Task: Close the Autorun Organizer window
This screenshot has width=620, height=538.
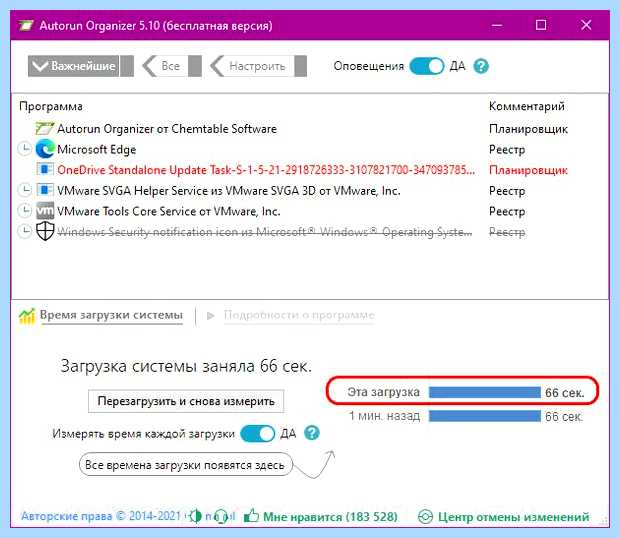Action: pos(586,25)
